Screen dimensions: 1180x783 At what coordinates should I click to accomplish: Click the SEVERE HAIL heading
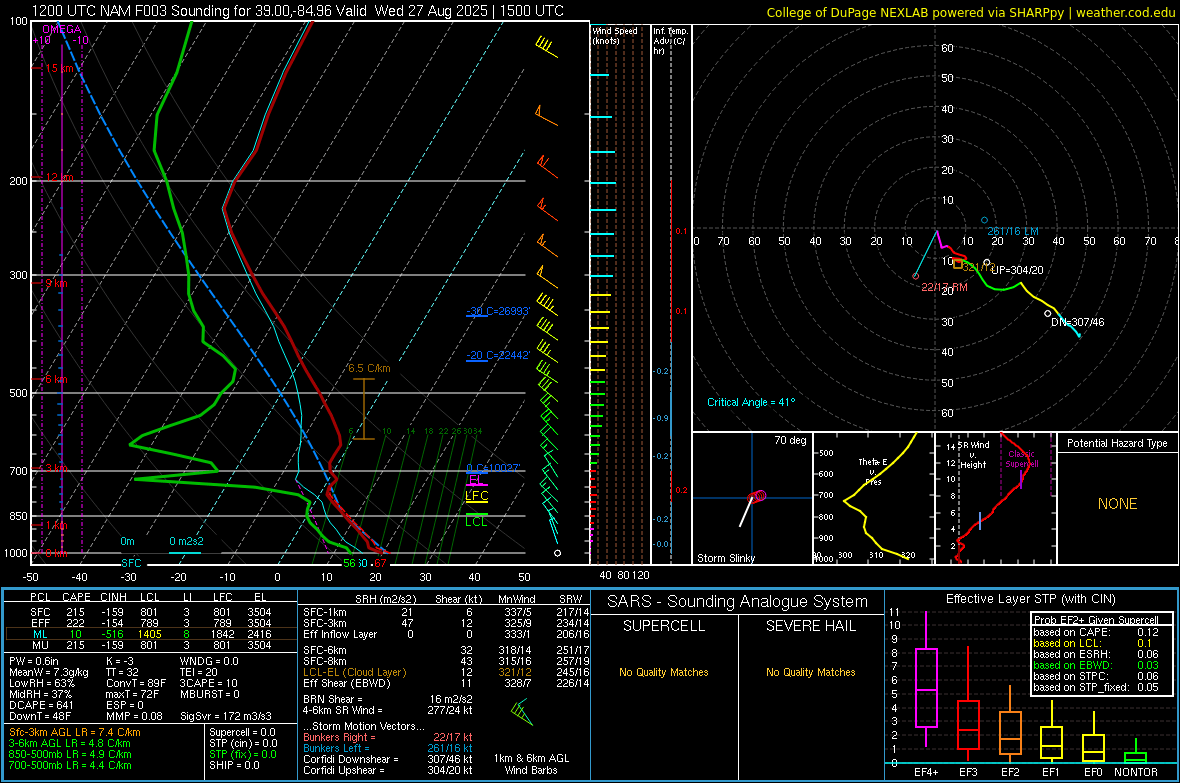tap(810, 626)
